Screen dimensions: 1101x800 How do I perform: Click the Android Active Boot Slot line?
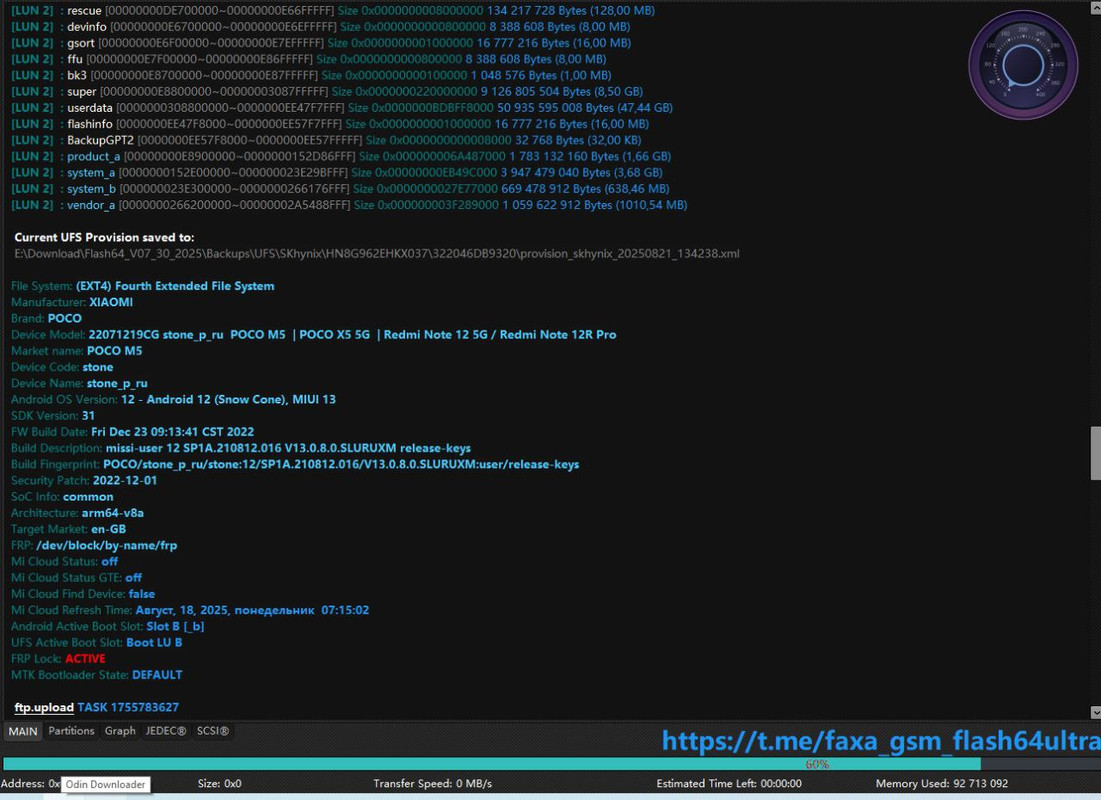coord(107,625)
